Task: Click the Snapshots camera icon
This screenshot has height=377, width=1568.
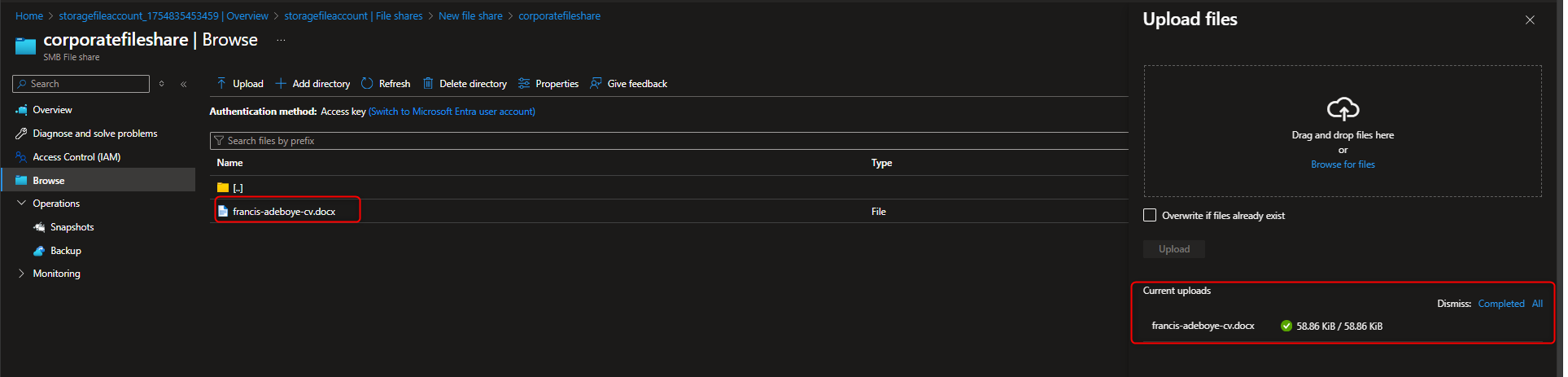Action: coord(39,227)
